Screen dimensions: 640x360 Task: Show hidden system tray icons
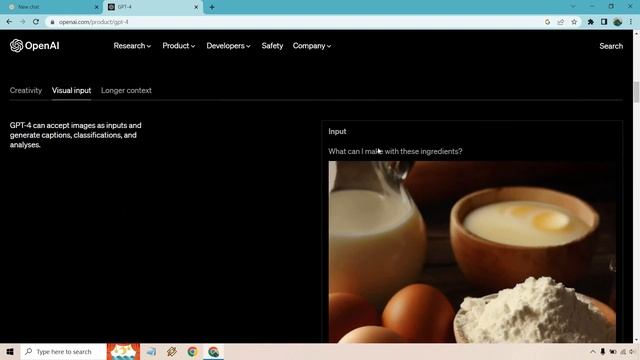point(593,351)
